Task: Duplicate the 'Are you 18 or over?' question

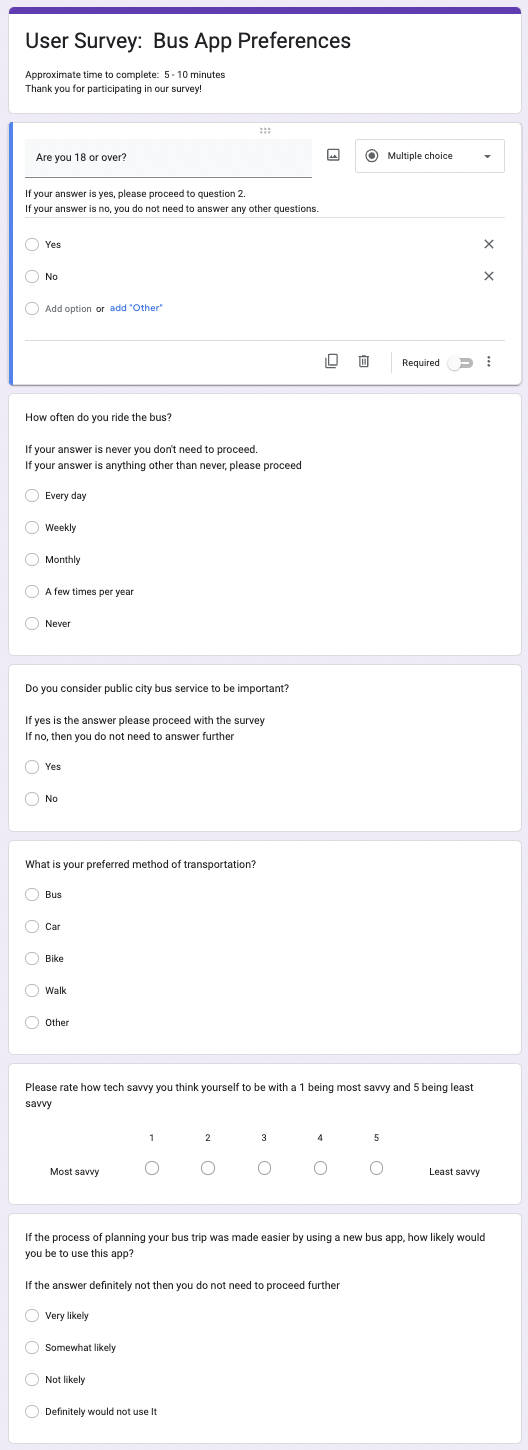Action: coord(332,362)
